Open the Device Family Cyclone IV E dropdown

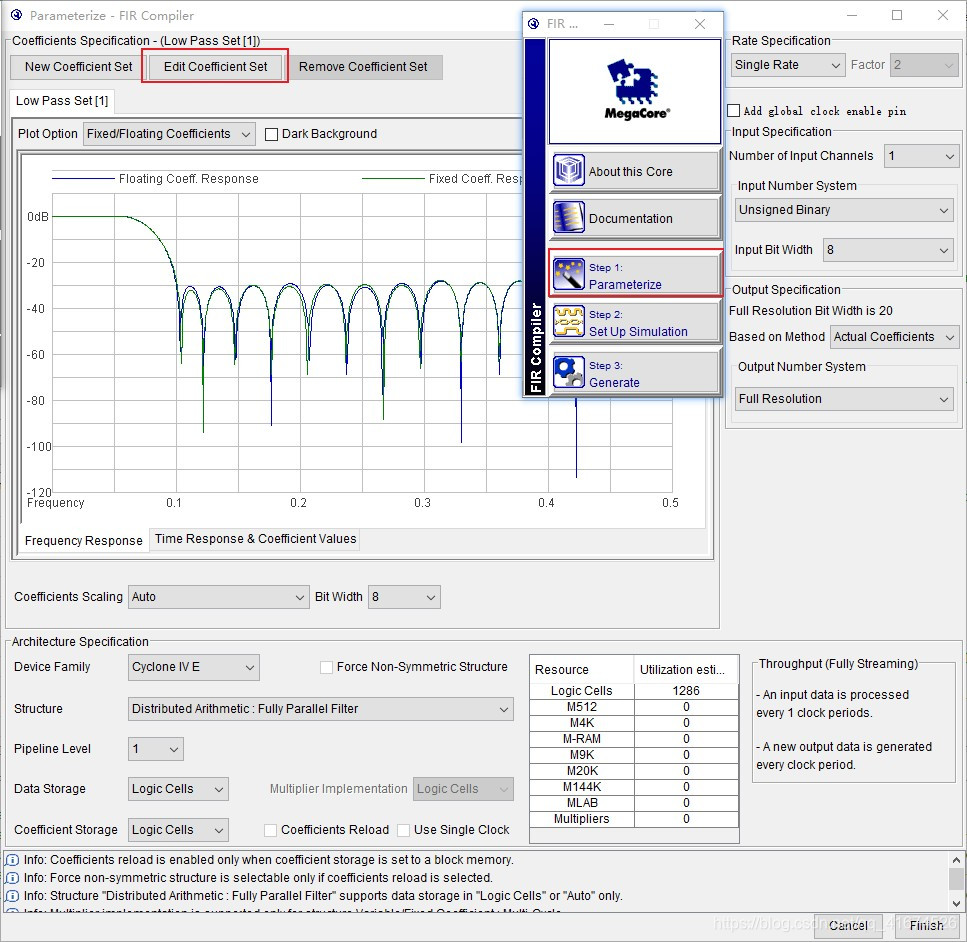coord(194,667)
